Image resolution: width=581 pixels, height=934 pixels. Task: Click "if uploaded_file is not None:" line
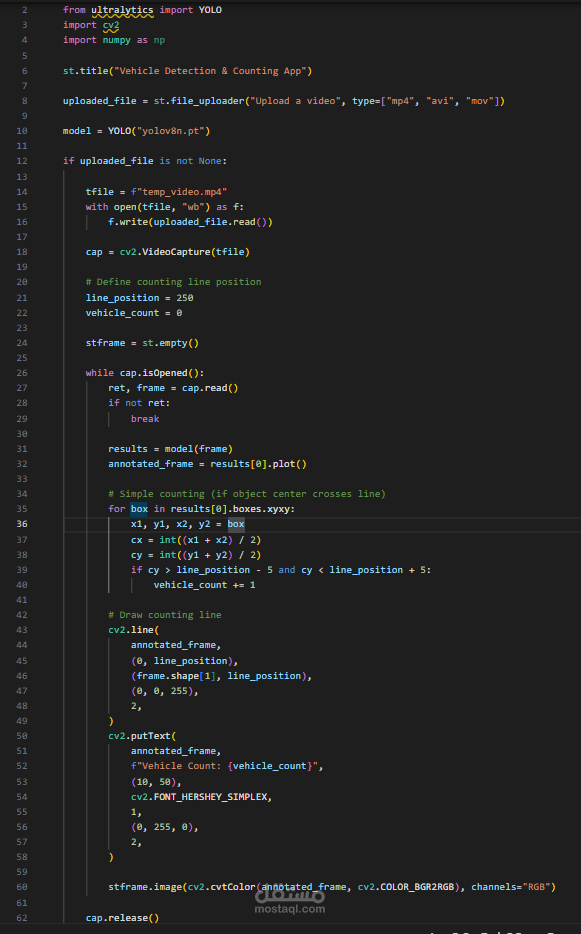pos(145,161)
